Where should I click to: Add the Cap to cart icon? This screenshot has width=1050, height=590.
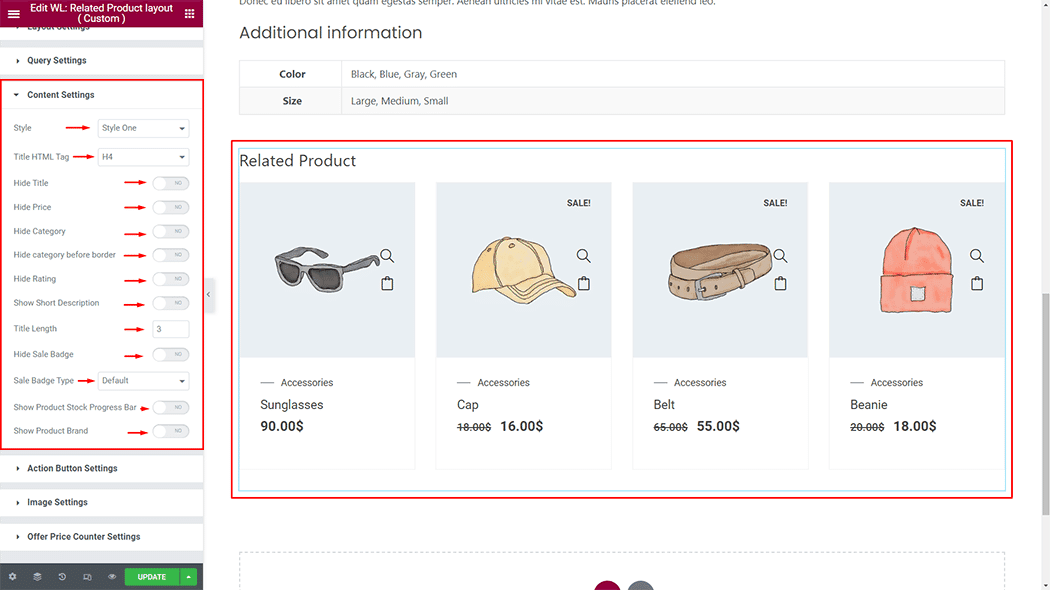pos(584,284)
